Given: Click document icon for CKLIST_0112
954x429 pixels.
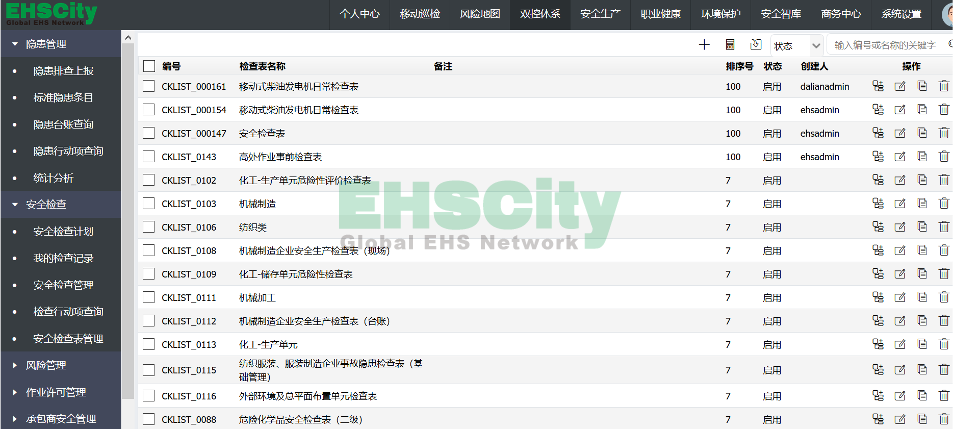Looking at the screenshot, I should pyautogui.click(x=922, y=320).
